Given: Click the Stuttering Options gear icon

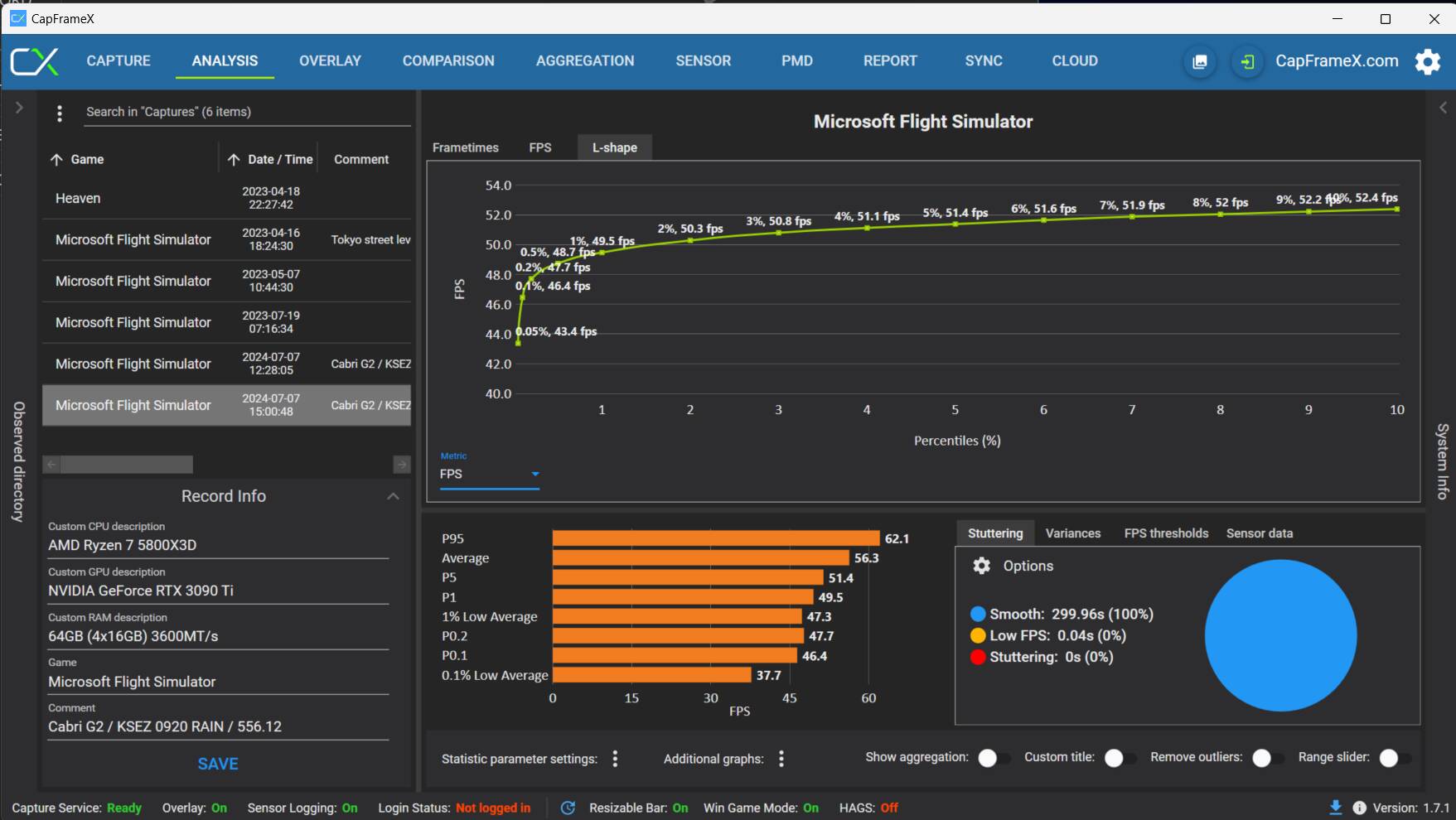Looking at the screenshot, I should coord(981,566).
